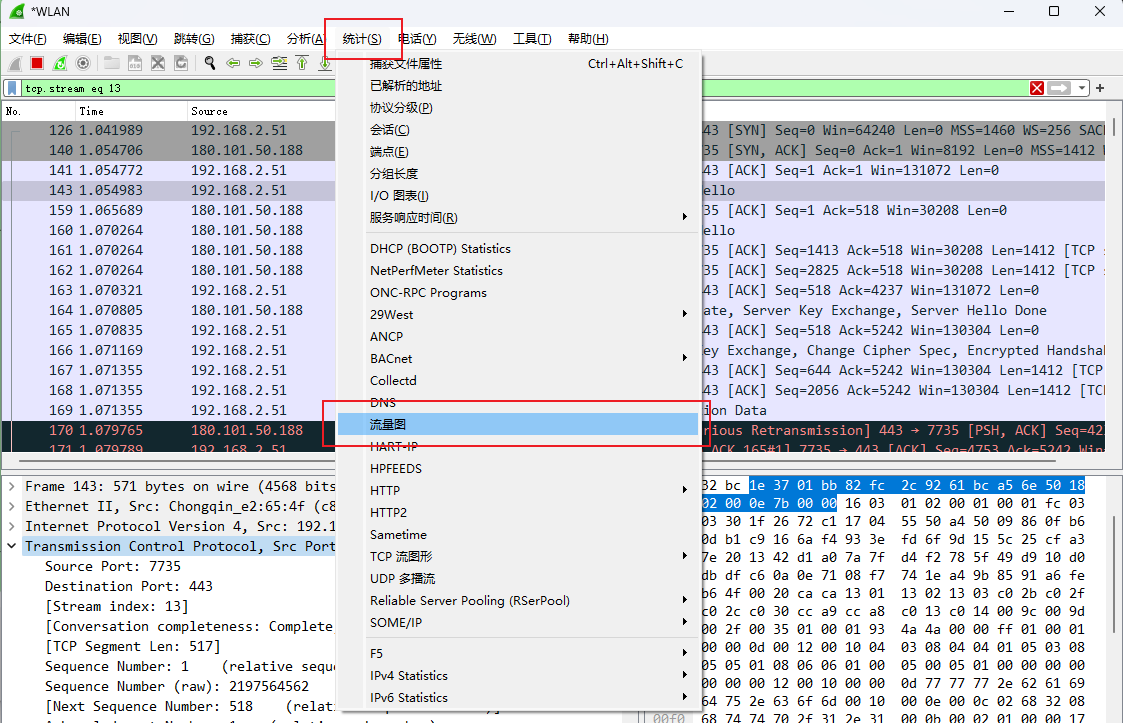Choose 已解析的地址 from the menu
This screenshot has height=723, width=1123.
(519, 86)
